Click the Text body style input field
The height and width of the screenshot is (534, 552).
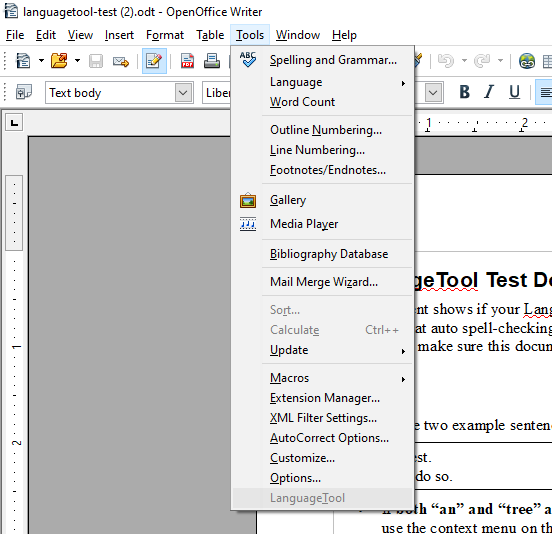point(110,93)
